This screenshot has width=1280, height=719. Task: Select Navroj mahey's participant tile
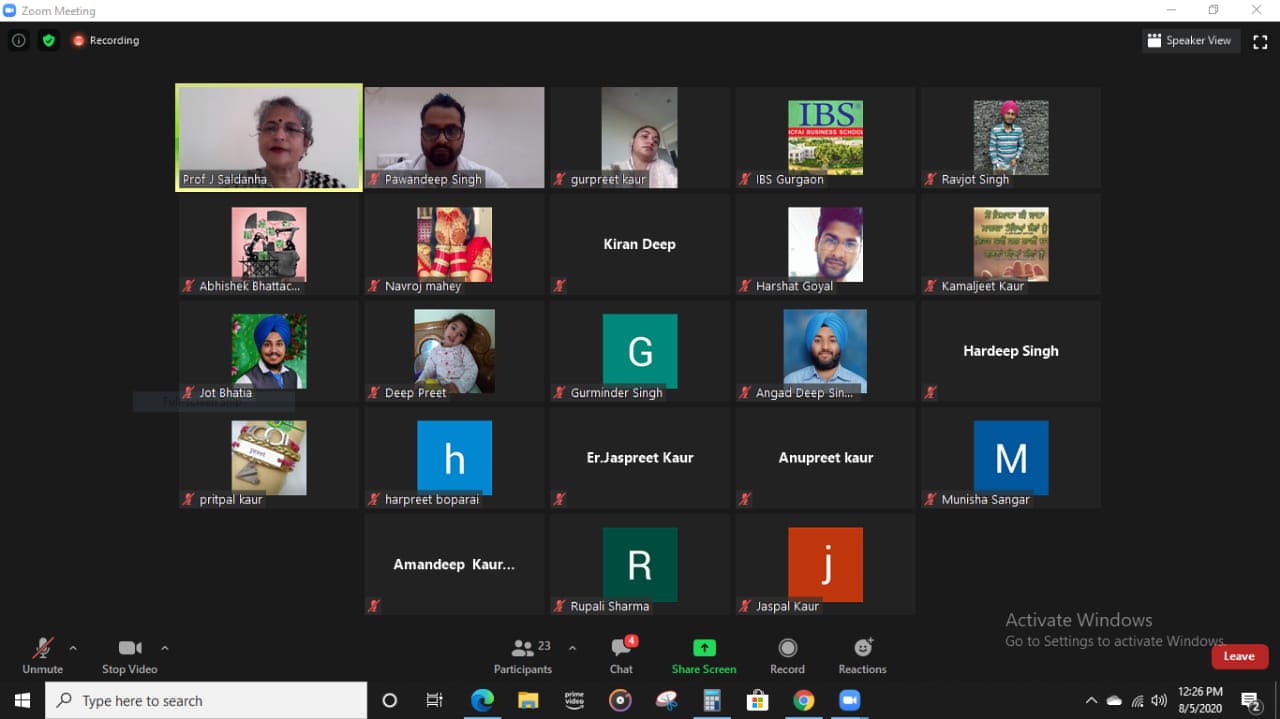454,244
